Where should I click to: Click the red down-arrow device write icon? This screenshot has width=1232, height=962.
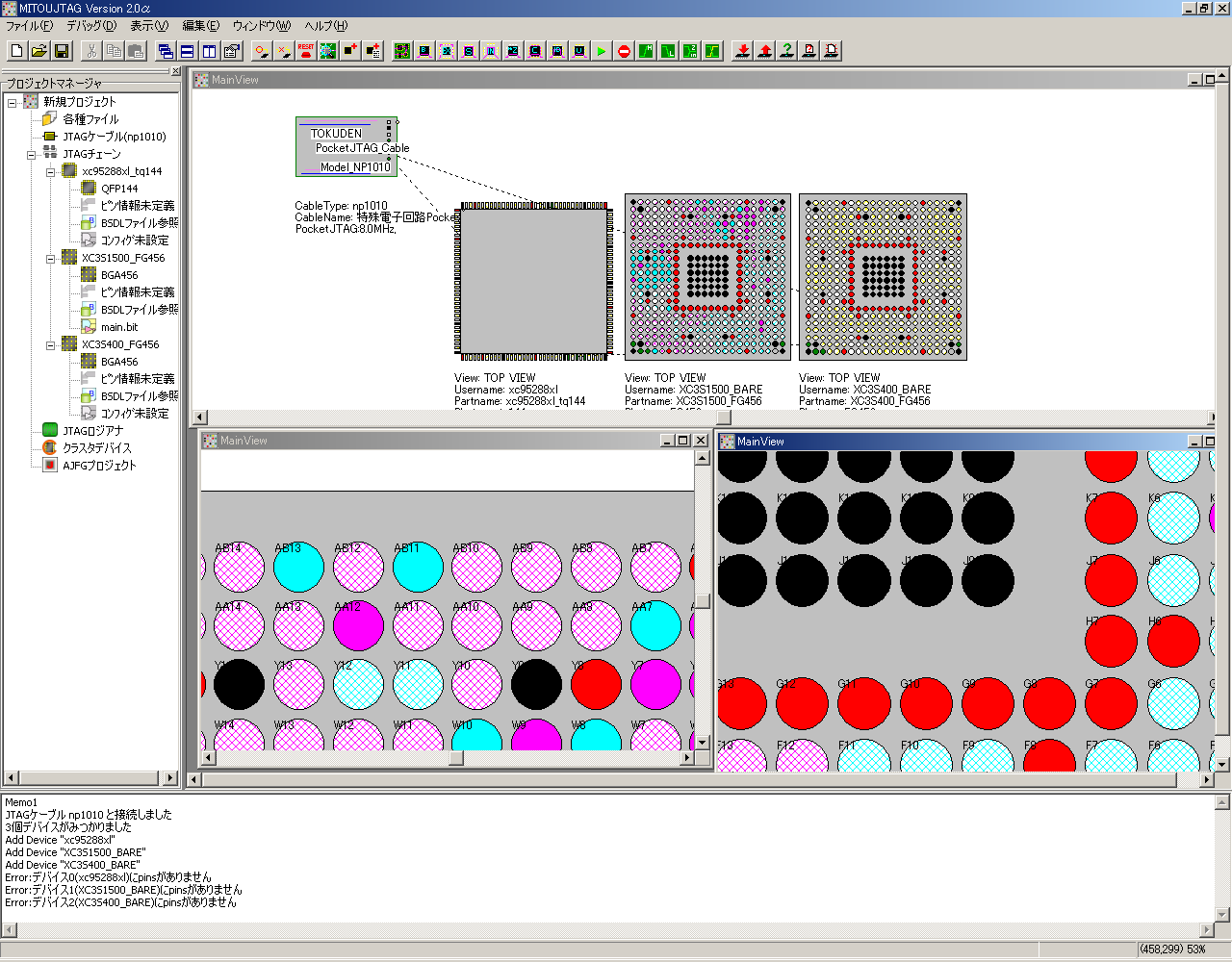pos(742,51)
